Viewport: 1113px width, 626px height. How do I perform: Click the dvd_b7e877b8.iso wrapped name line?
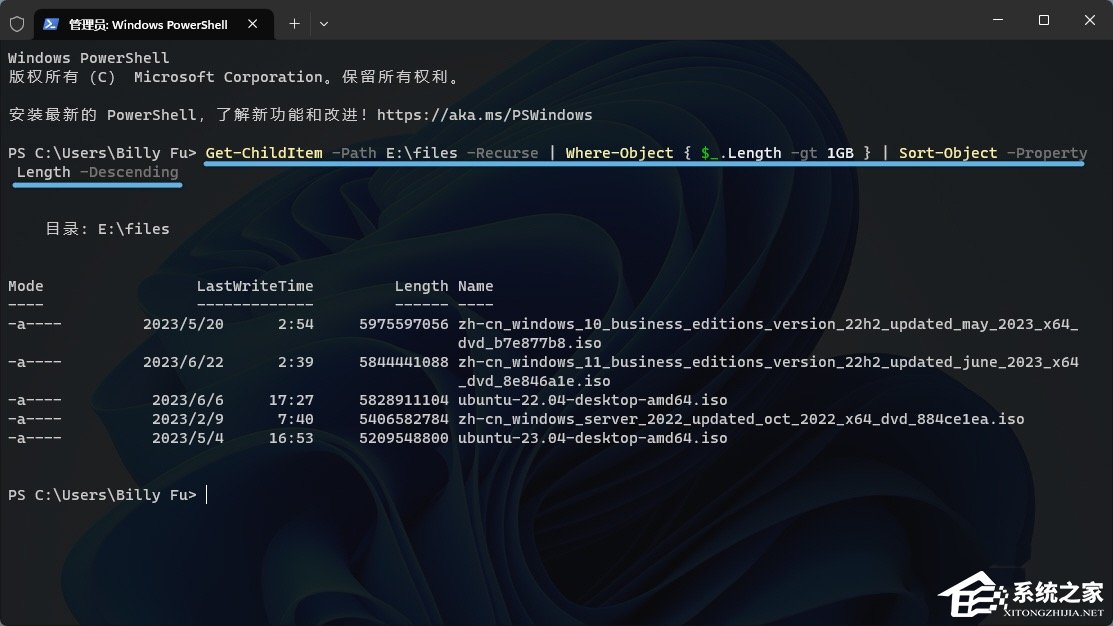click(530, 344)
